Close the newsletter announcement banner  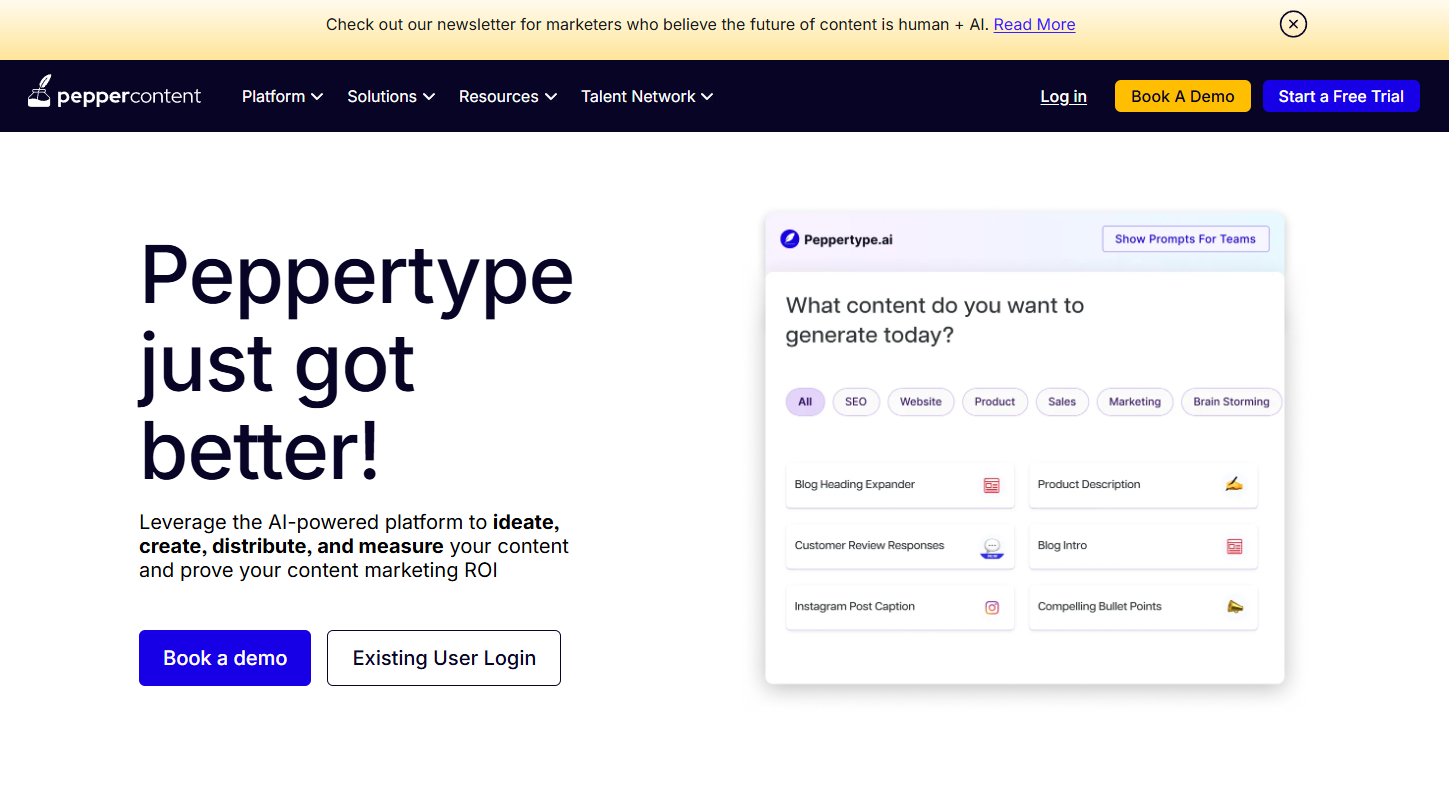(1293, 24)
